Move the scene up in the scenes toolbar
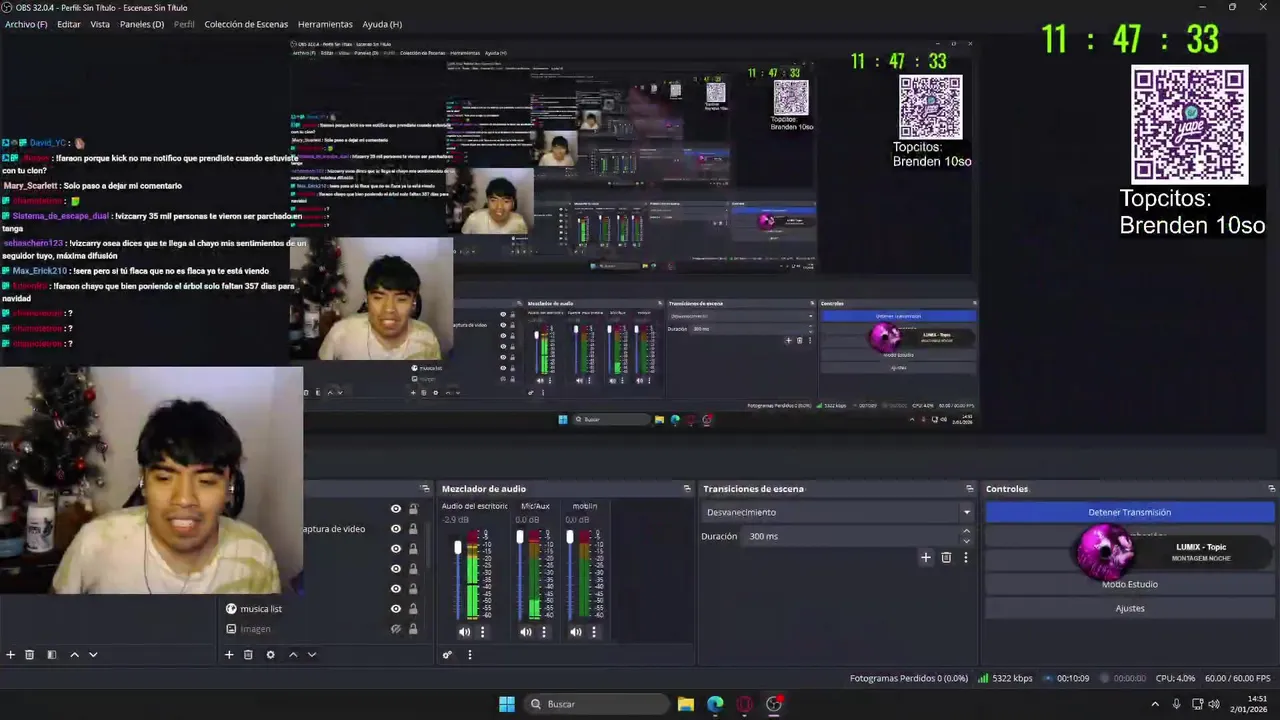Screen dimensions: 1280x720 pyautogui.click(x=74, y=655)
